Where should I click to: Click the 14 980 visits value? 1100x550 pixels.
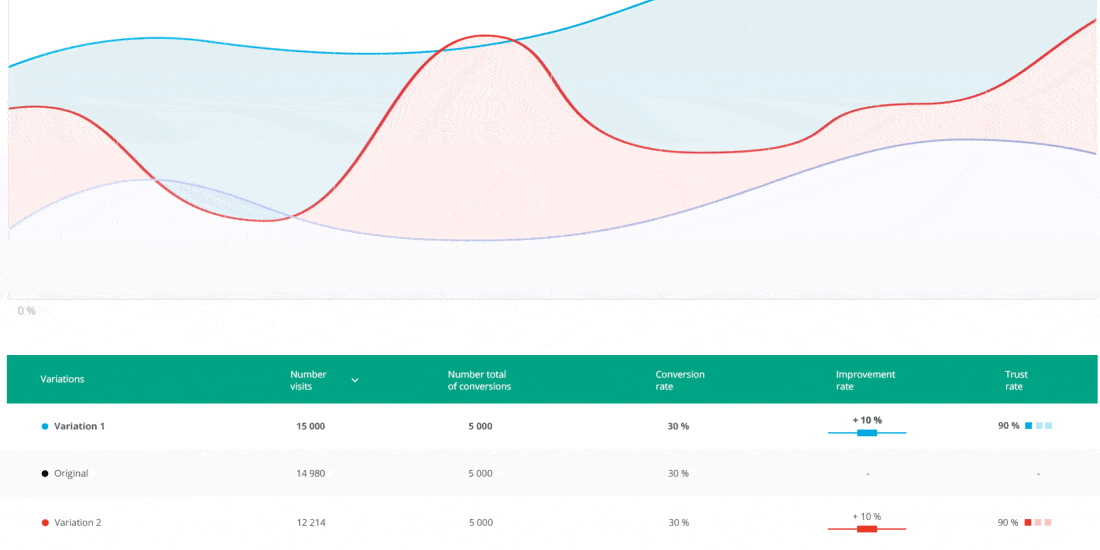click(311, 474)
